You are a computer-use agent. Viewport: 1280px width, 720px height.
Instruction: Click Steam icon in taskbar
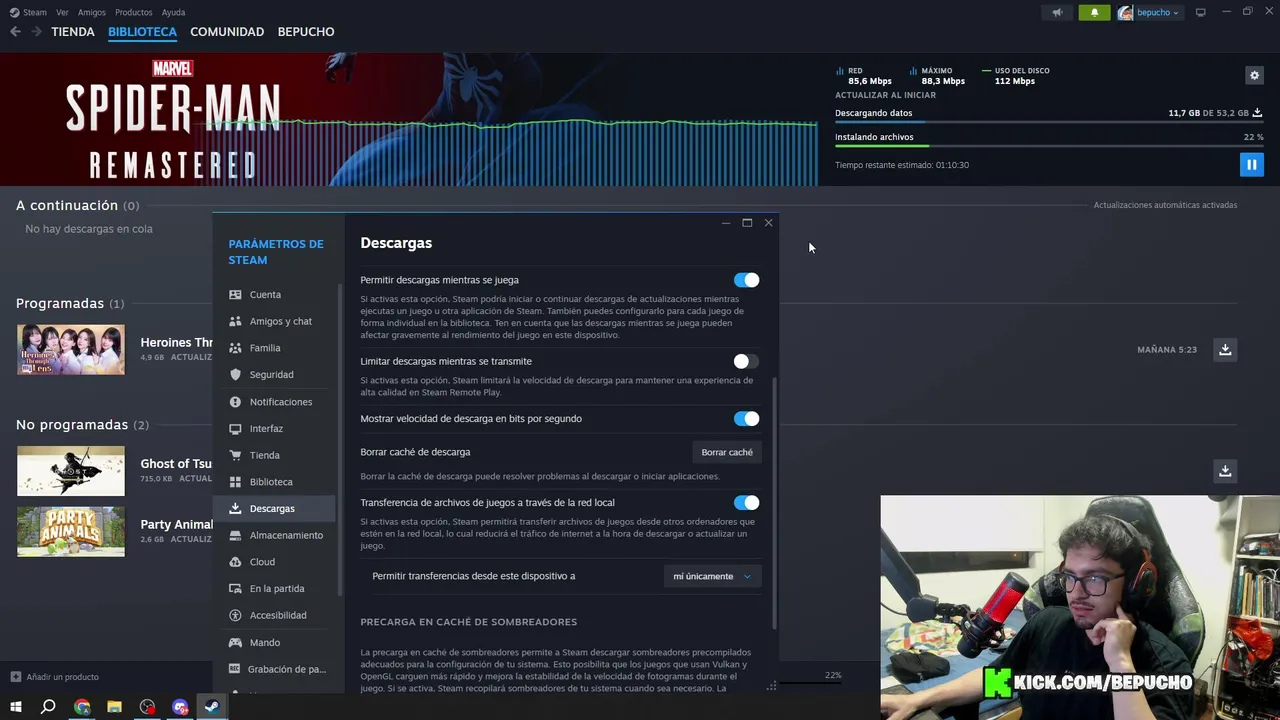(x=212, y=707)
